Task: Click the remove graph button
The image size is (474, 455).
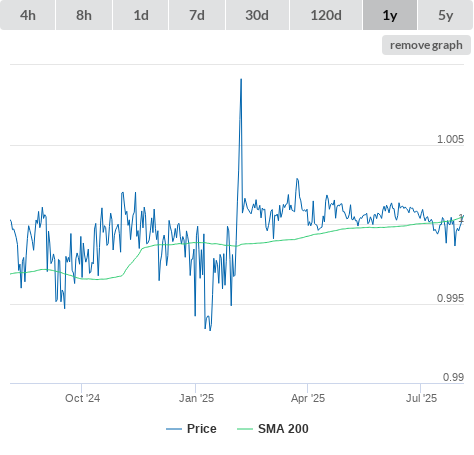Action: tap(426, 45)
